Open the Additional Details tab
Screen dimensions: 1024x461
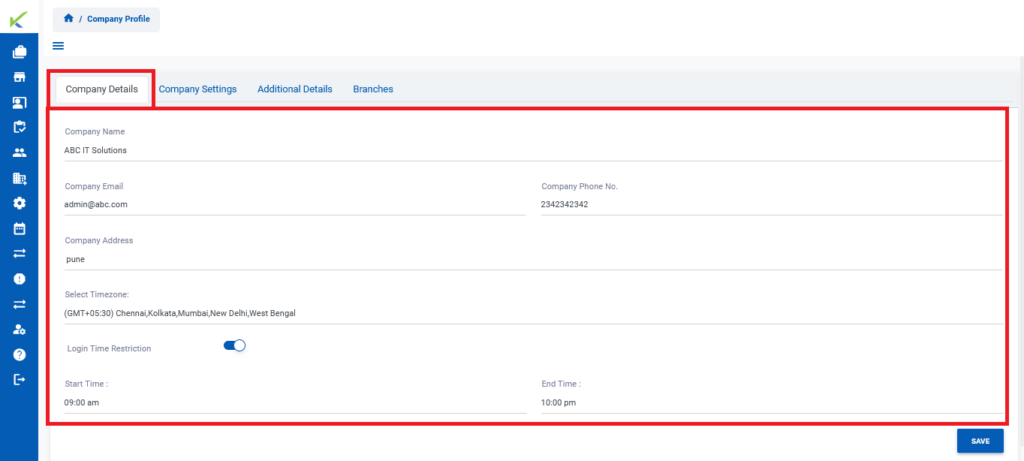pyautogui.click(x=295, y=89)
